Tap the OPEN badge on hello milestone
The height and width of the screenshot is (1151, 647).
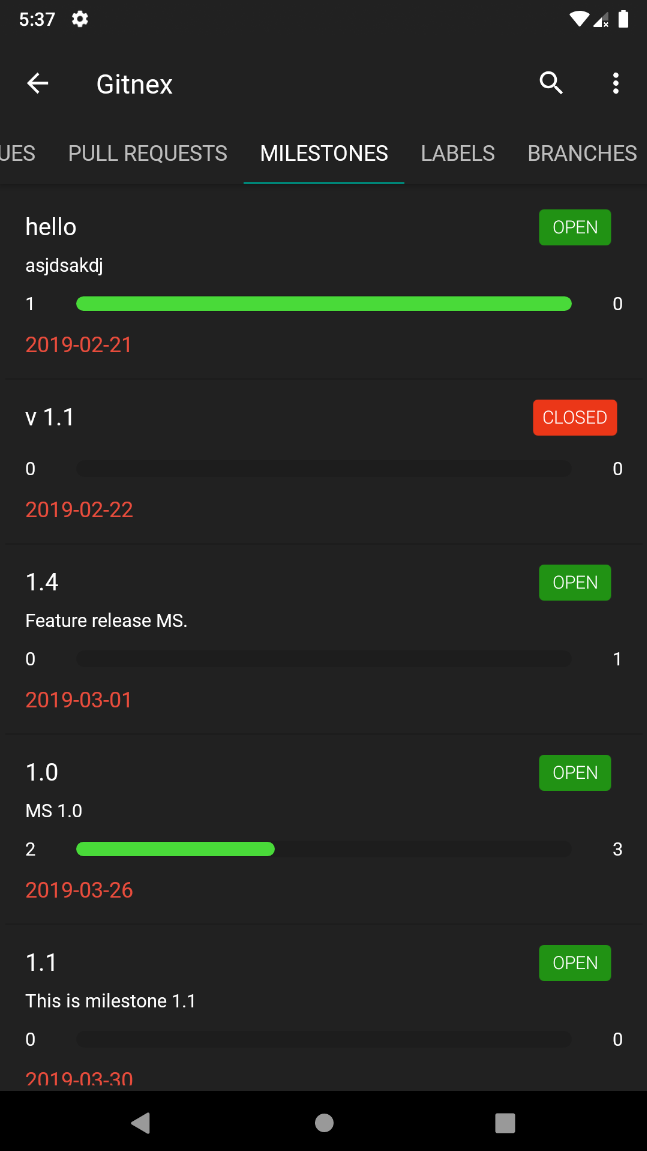(x=575, y=227)
